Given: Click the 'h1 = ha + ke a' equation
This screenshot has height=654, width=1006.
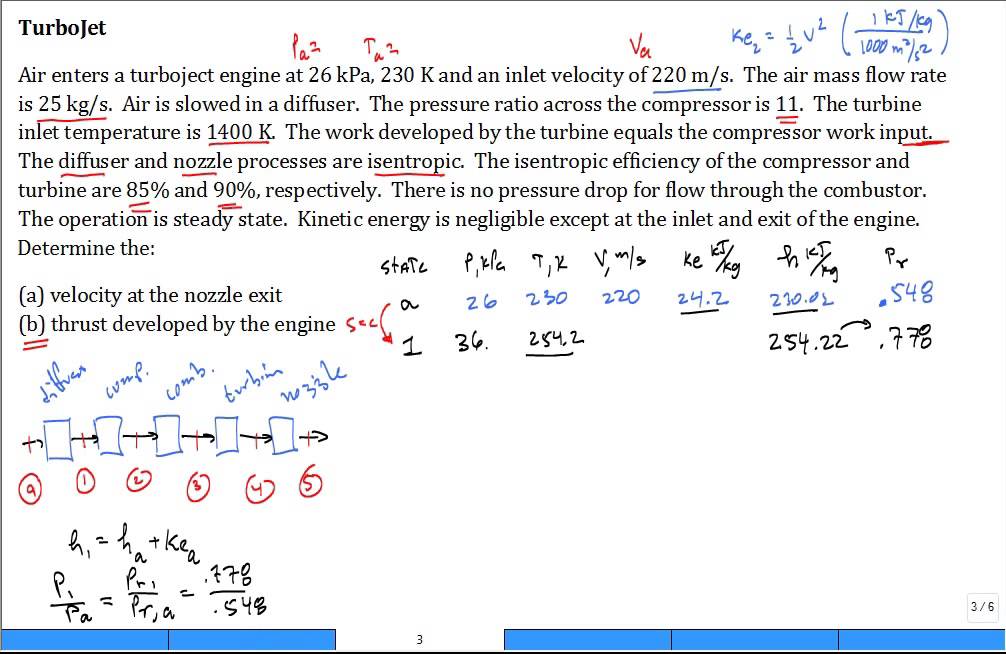Looking at the screenshot, I should (x=133, y=544).
